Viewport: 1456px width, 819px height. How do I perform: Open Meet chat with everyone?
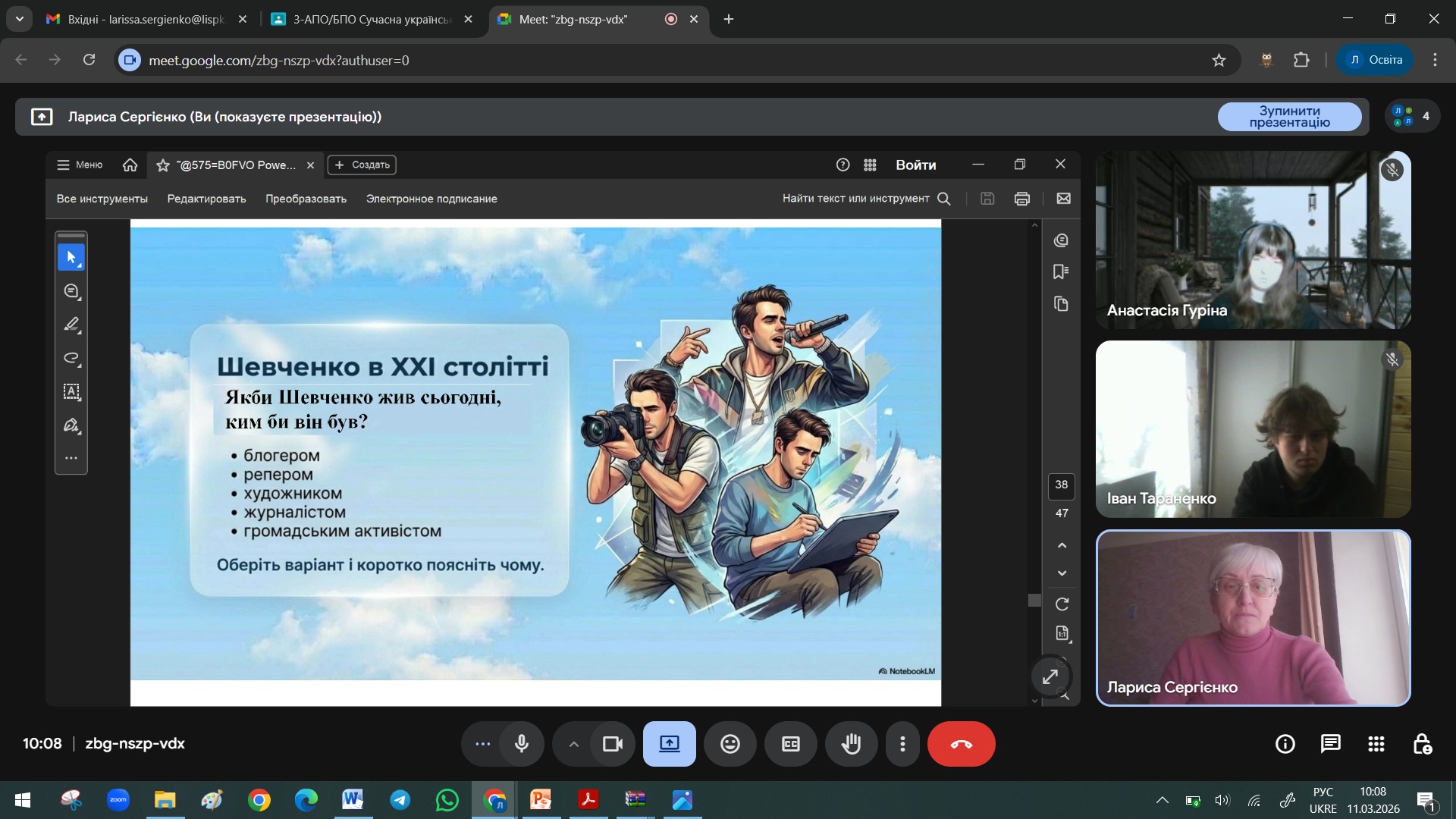pos(1330,744)
